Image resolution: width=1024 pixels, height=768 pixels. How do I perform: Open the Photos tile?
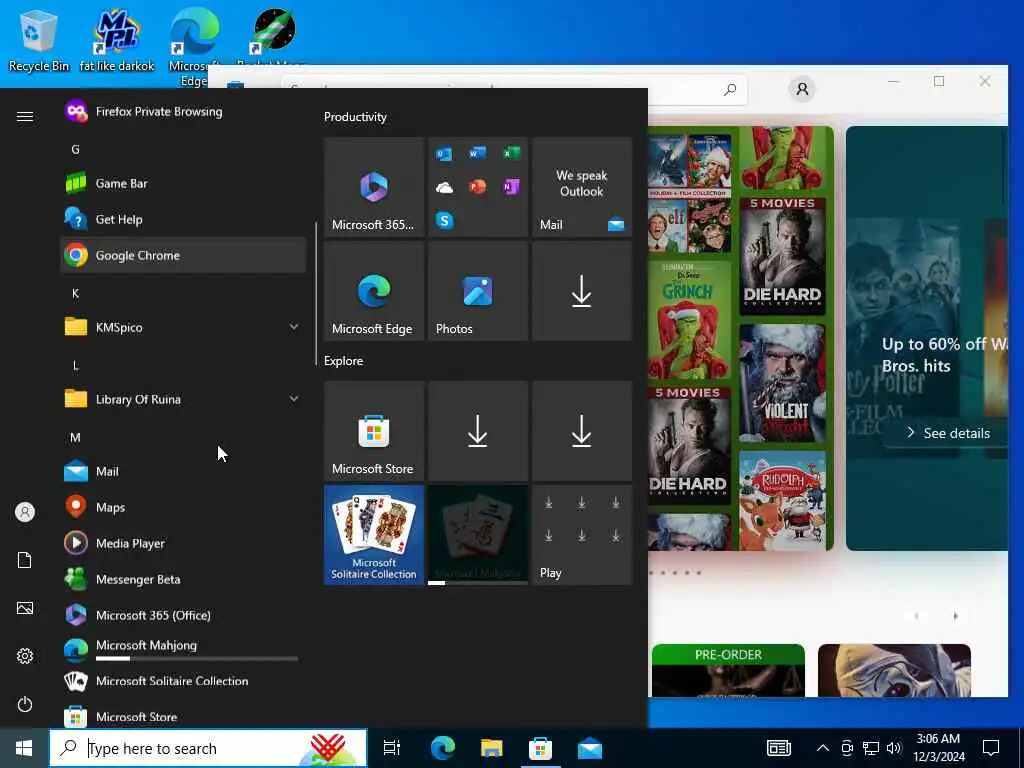click(478, 291)
